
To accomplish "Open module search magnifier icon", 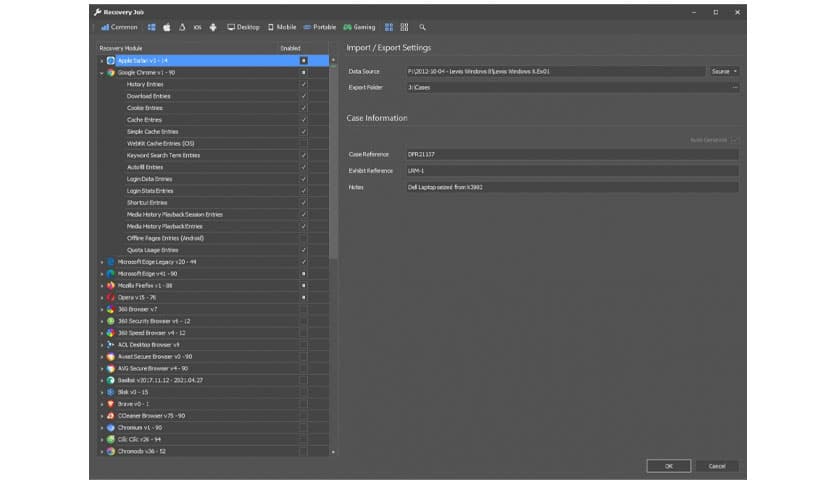I will (422, 27).
